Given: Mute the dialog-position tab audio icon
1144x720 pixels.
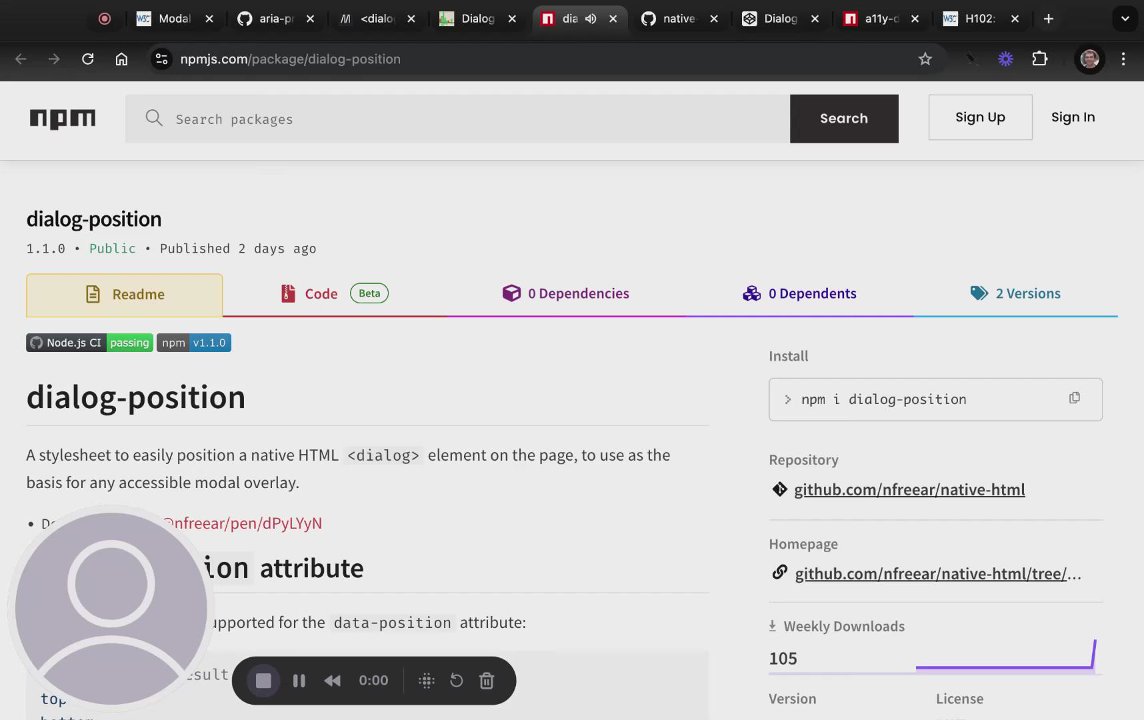Looking at the screenshot, I should click(x=590, y=19).
